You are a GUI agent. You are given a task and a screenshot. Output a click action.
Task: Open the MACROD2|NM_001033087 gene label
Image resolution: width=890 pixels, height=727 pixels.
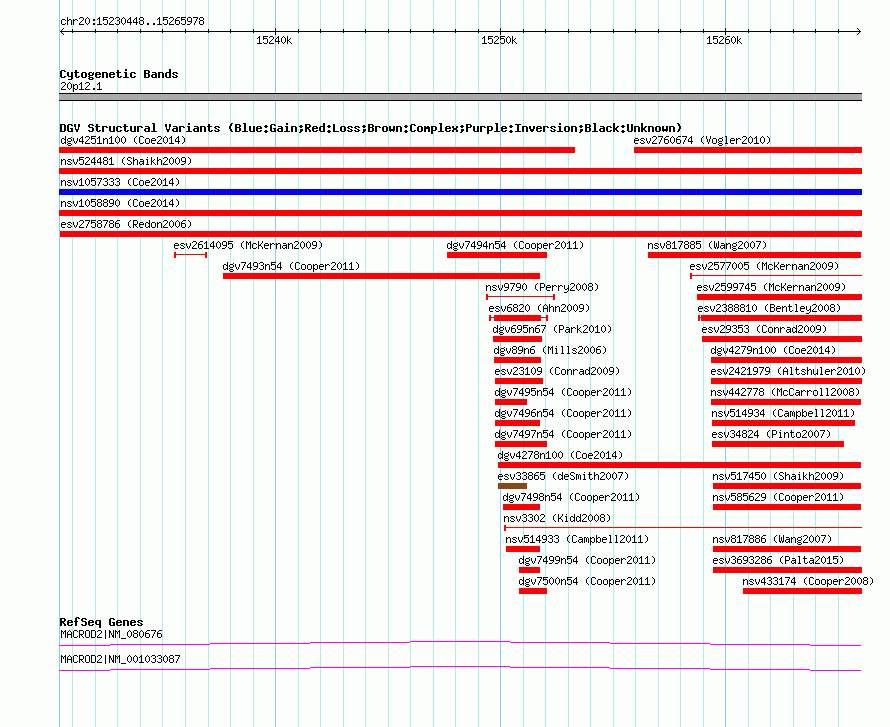[x=120, y=659]
